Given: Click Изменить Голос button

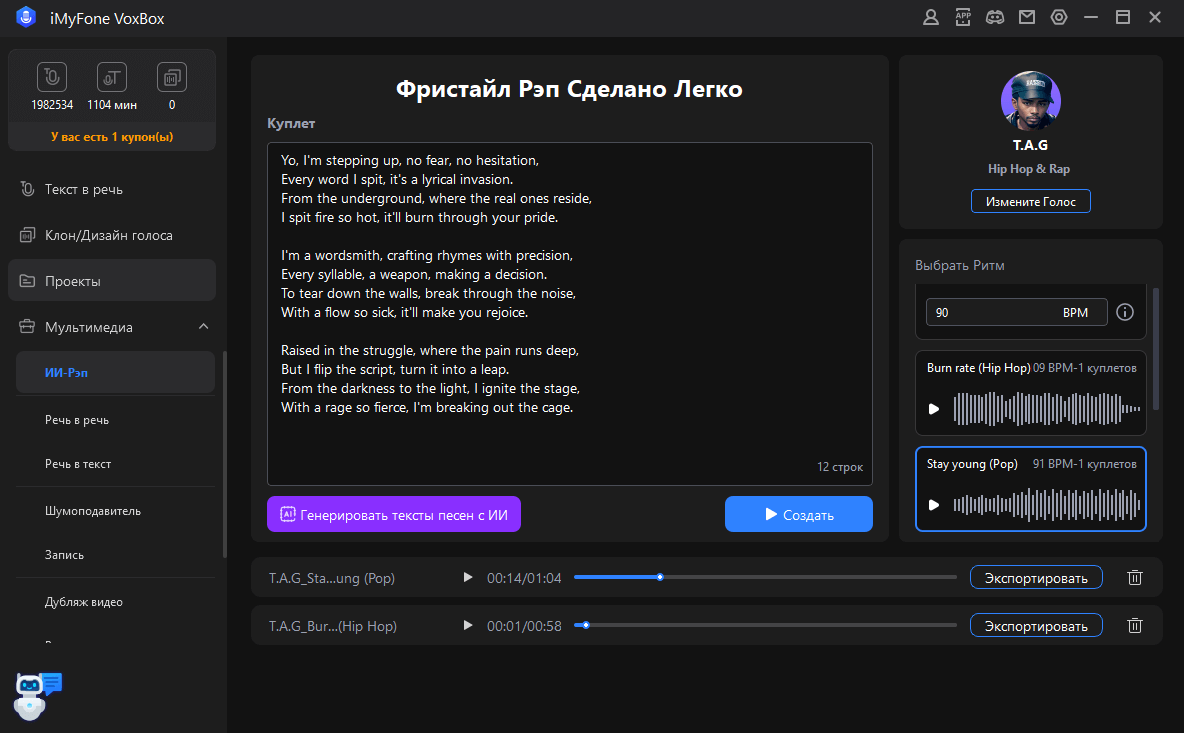Looking at the screenshot, I should tap(1031, 202).
